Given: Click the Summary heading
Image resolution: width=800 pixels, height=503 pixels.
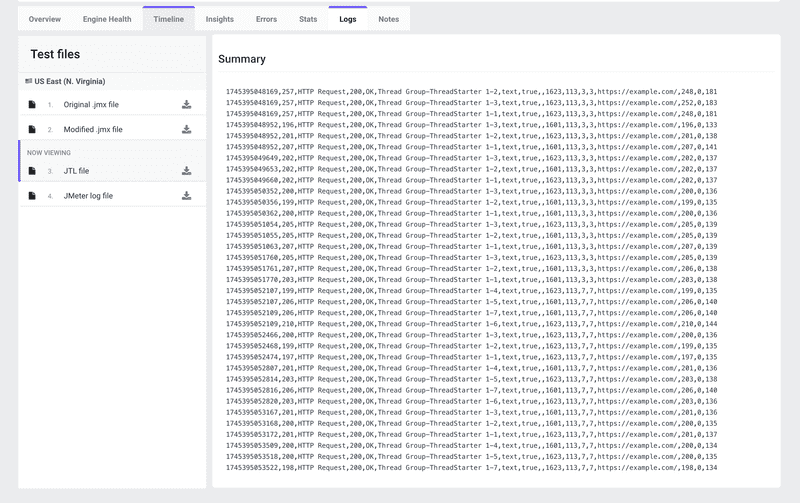Looking at the screenshot, I should tap(242, 59).
